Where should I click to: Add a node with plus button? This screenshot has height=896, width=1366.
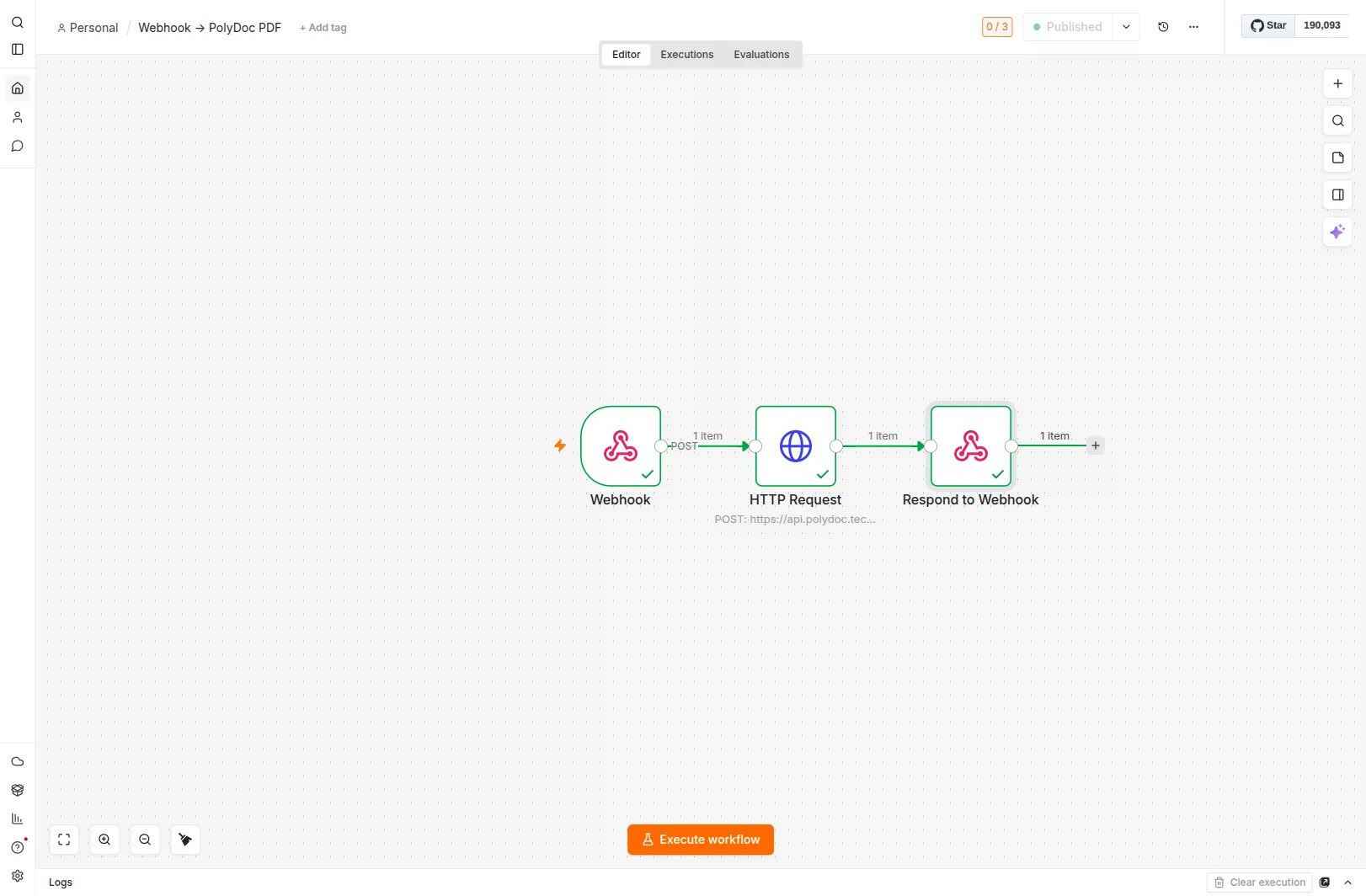[x=1337, y=83]
